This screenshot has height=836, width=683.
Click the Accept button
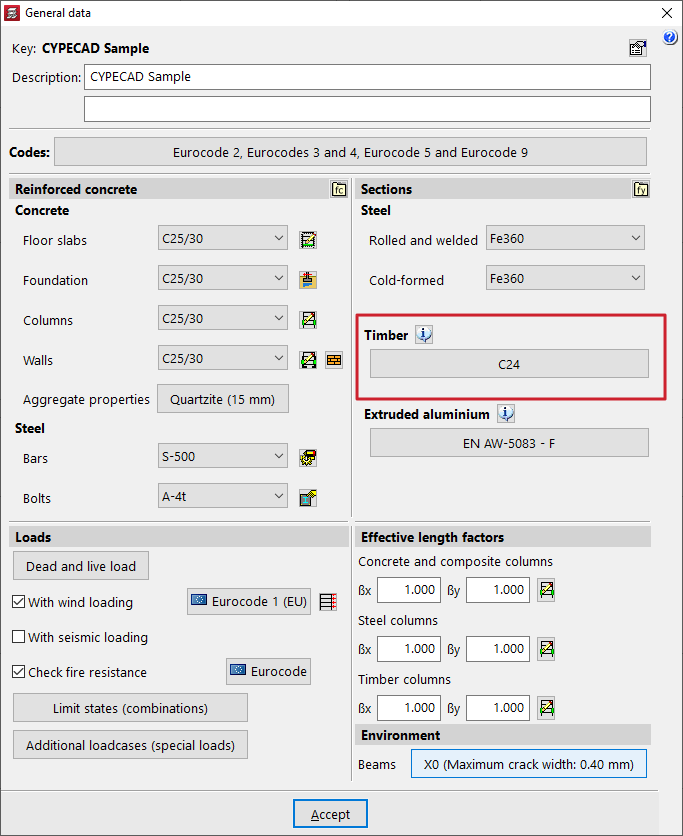pyautogui.click(x=330, y=814)
